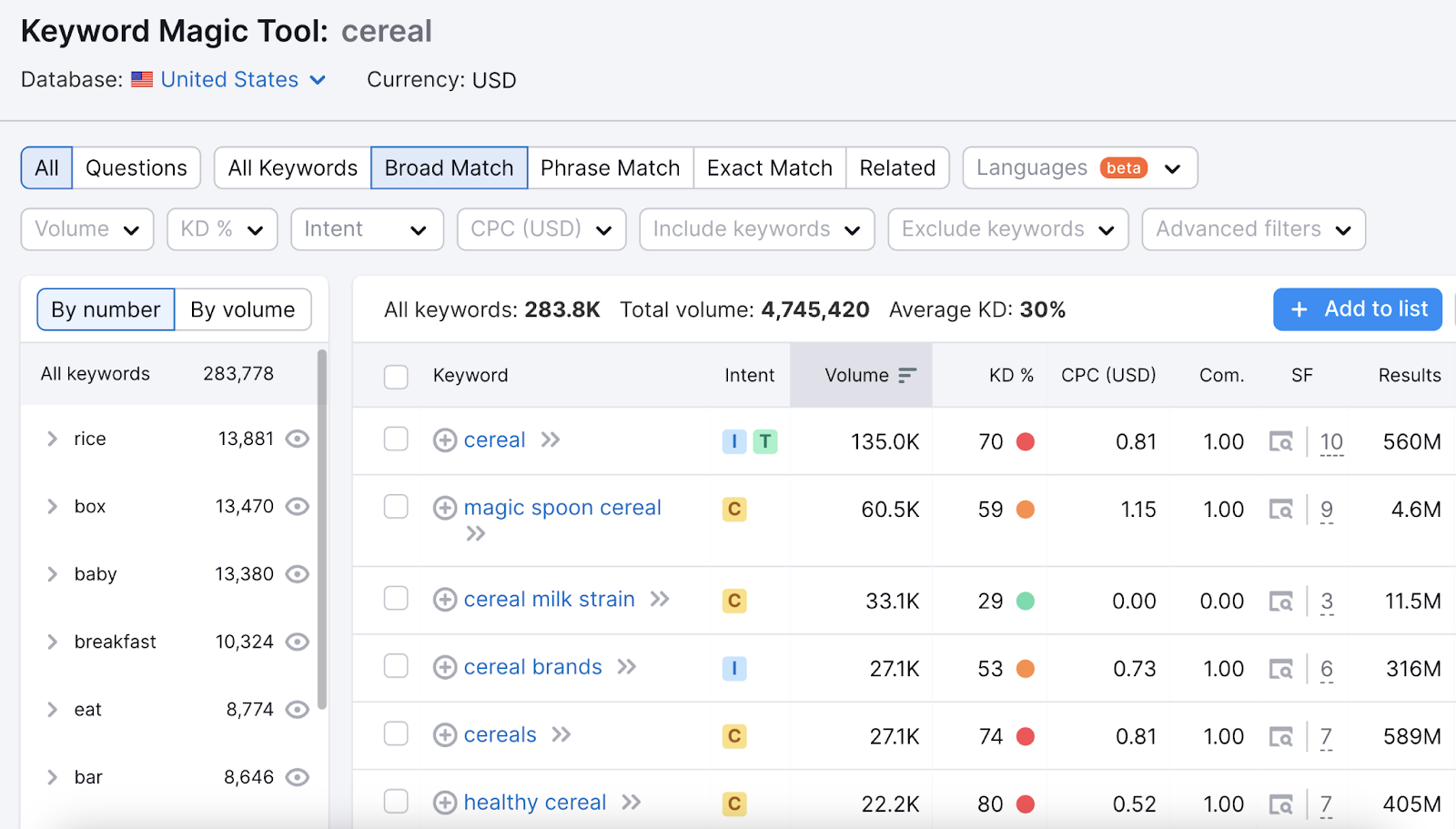This screenshot has height=829, width=1456.
Task: Click the US flag next to Database
Action: 141,79
